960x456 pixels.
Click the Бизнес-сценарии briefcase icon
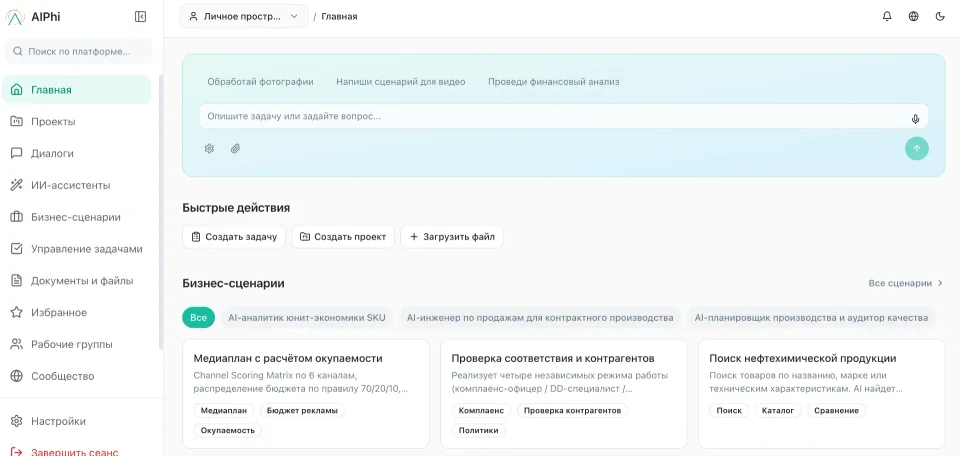17,217
